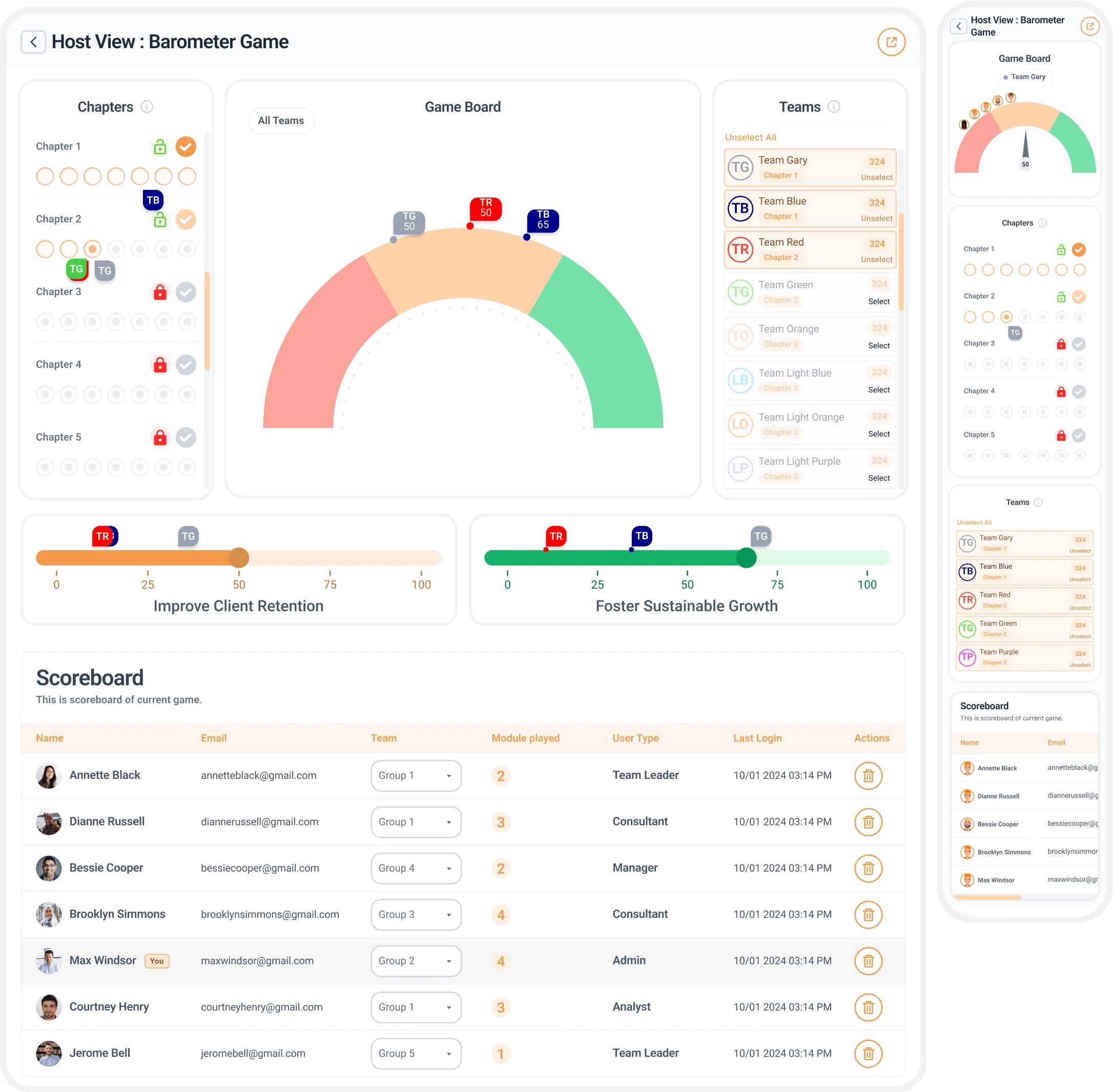Select Team Orange in the Teams panel
This screenshot has width=1113, height=1092.
[878, 346]
